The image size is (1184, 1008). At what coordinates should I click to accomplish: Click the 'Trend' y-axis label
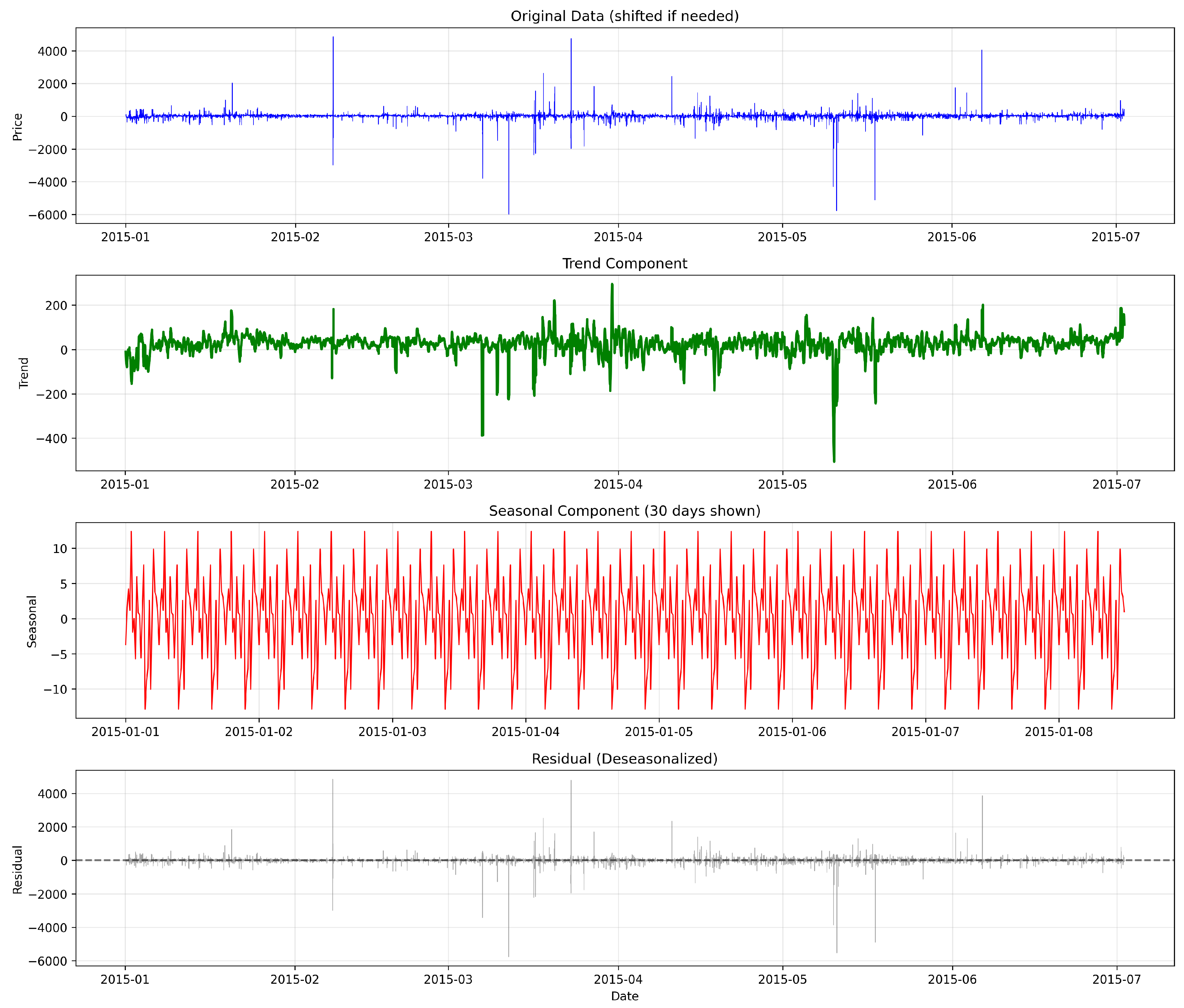[23, 373]
